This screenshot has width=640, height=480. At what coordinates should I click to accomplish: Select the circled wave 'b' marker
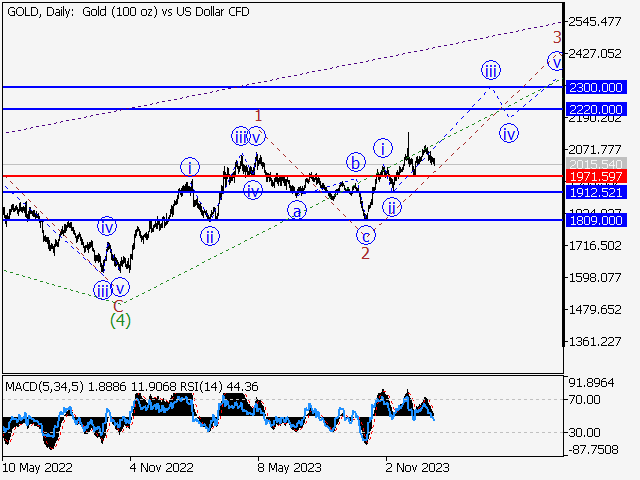tap(355, 161)
